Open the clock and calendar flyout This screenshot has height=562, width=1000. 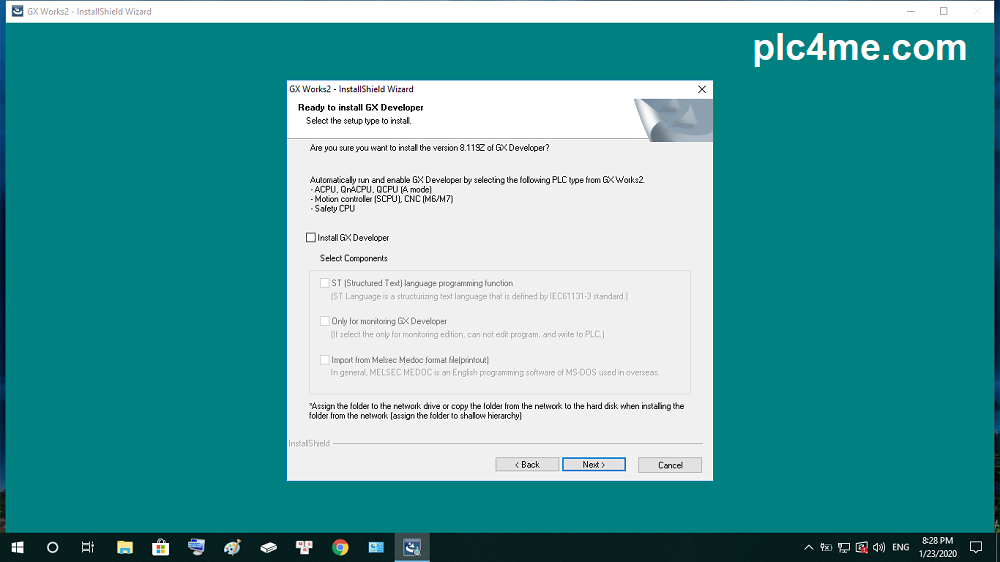pyautogui.click(x=937, y=547)
